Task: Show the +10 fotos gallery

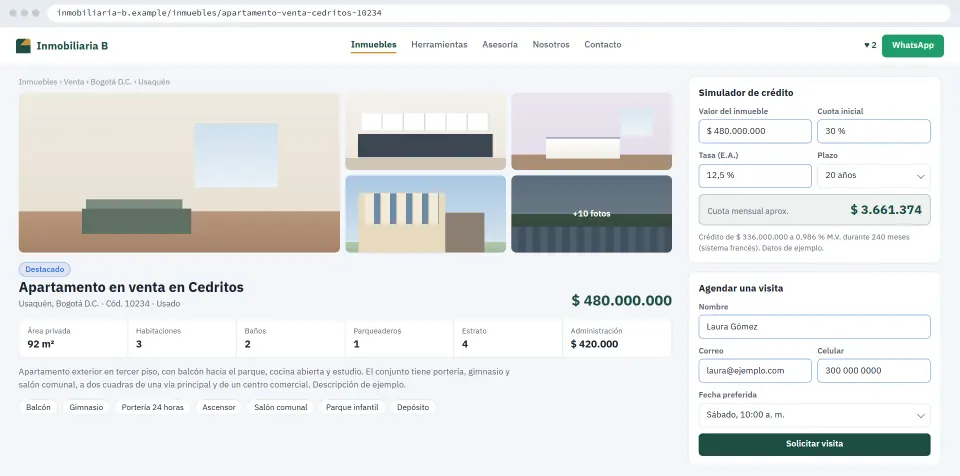Action: click(x=591, y=214)
